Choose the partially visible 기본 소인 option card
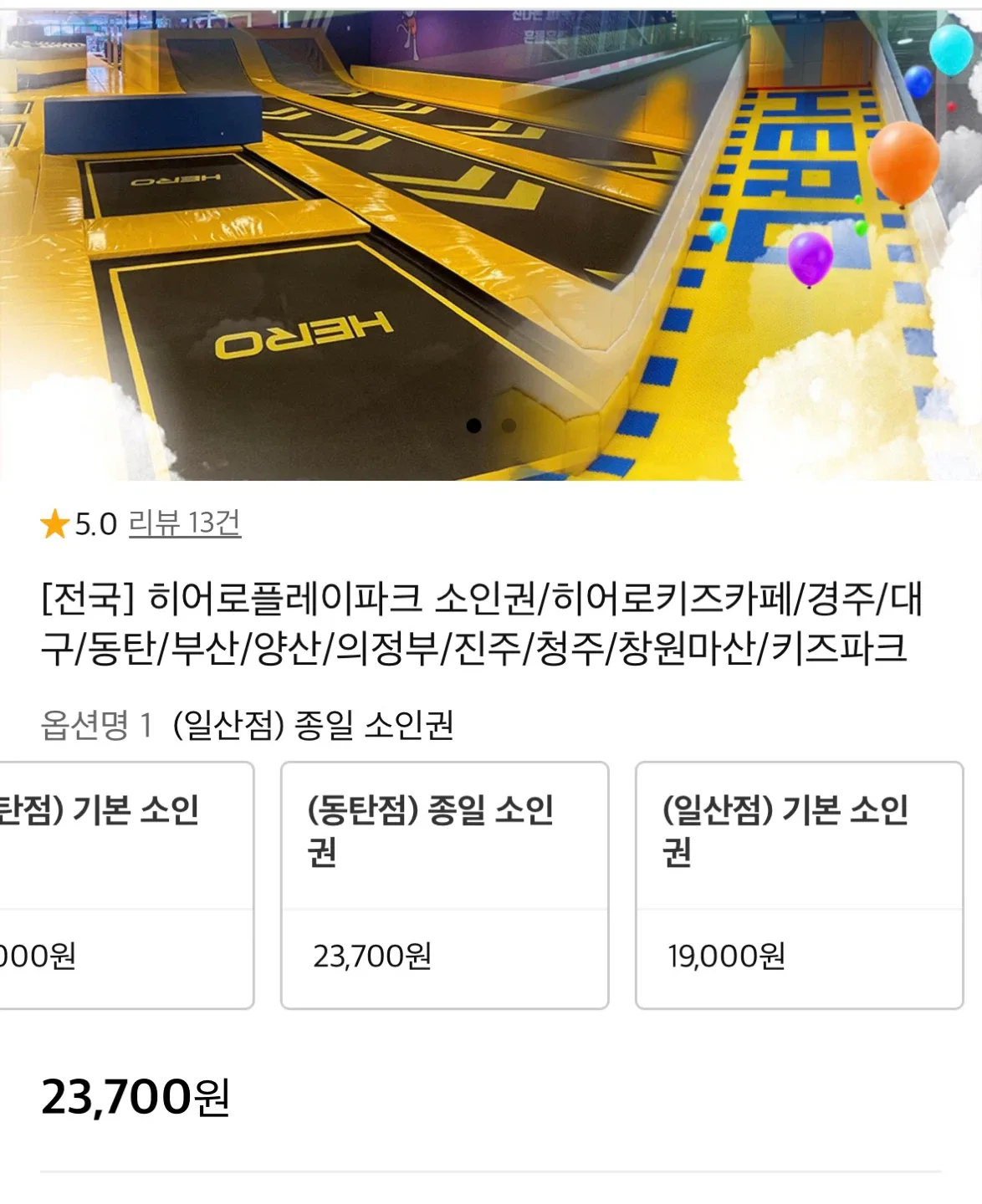 coord(126,885)
